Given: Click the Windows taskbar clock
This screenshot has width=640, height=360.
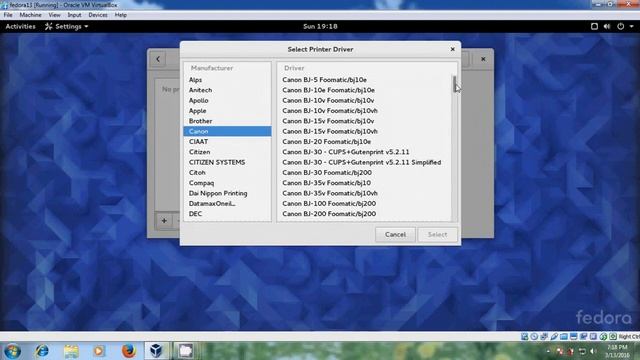Looking at the screenshot, I should click(617, 351).
